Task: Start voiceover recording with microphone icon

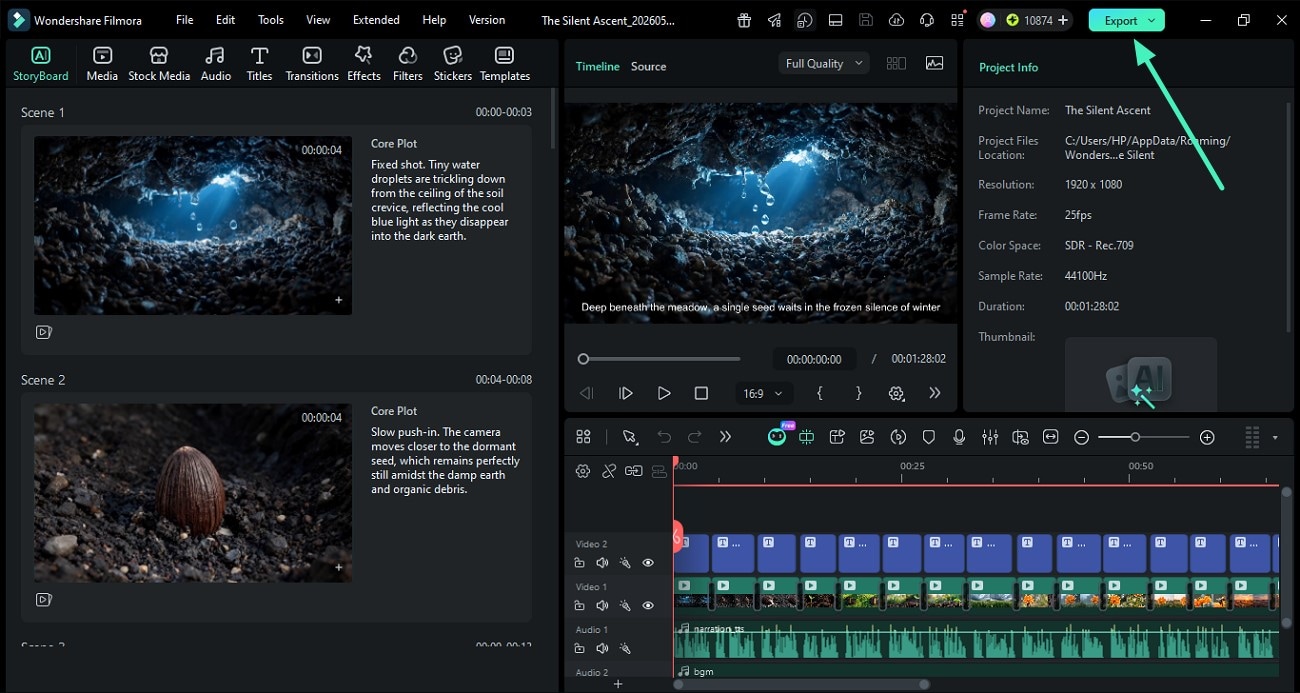Action: tap(959, 437)
